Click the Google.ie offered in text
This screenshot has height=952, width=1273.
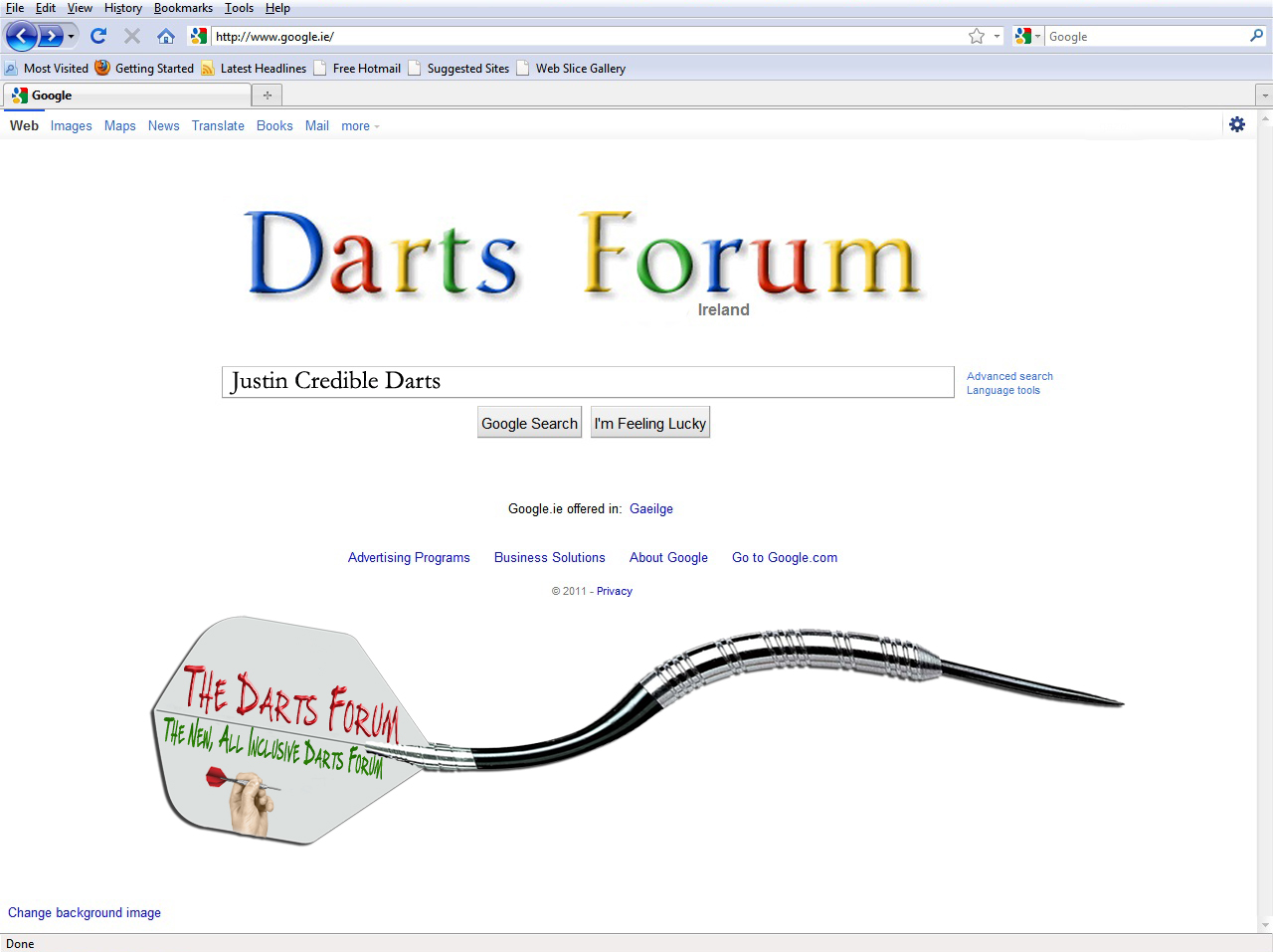click(565, 508)
